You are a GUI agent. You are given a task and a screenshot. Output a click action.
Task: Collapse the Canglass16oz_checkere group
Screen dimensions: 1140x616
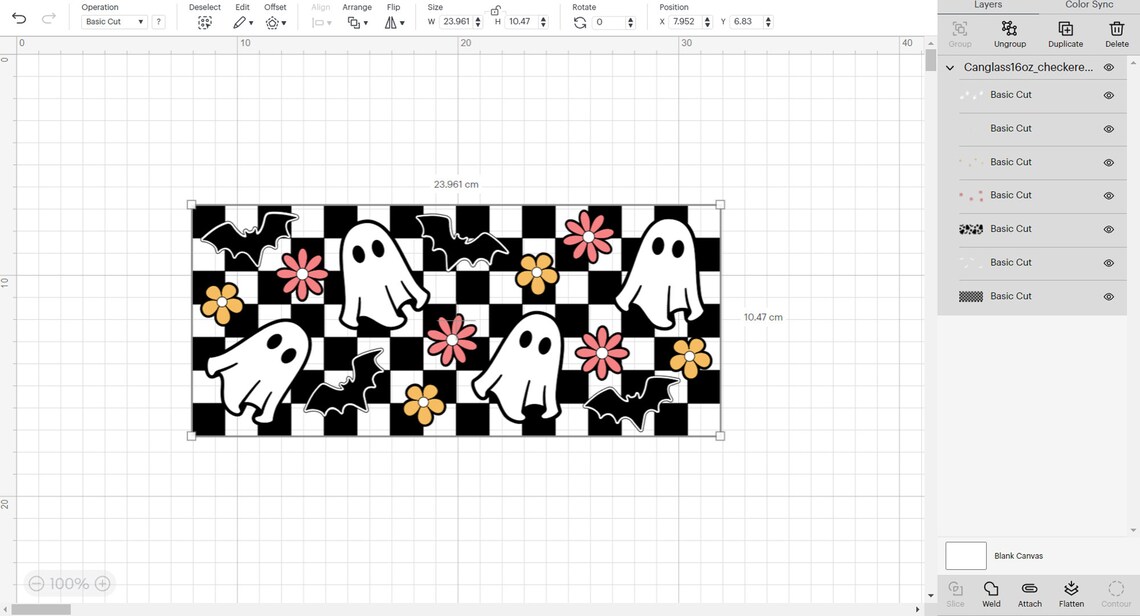pos(950,67)
